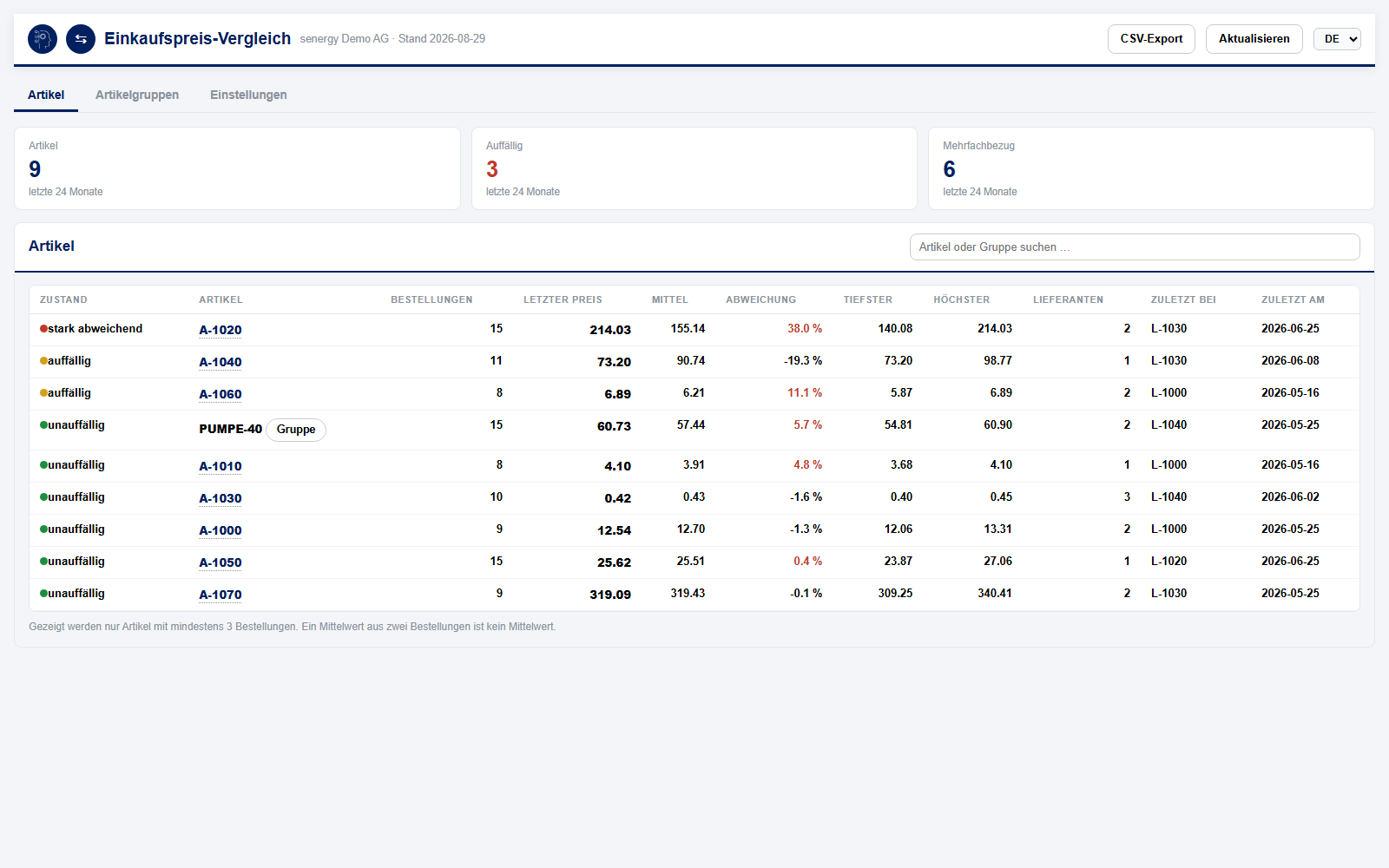Open the Artikelgruppen tab
Screen dimensions: 1389x868
click(137, 95)
